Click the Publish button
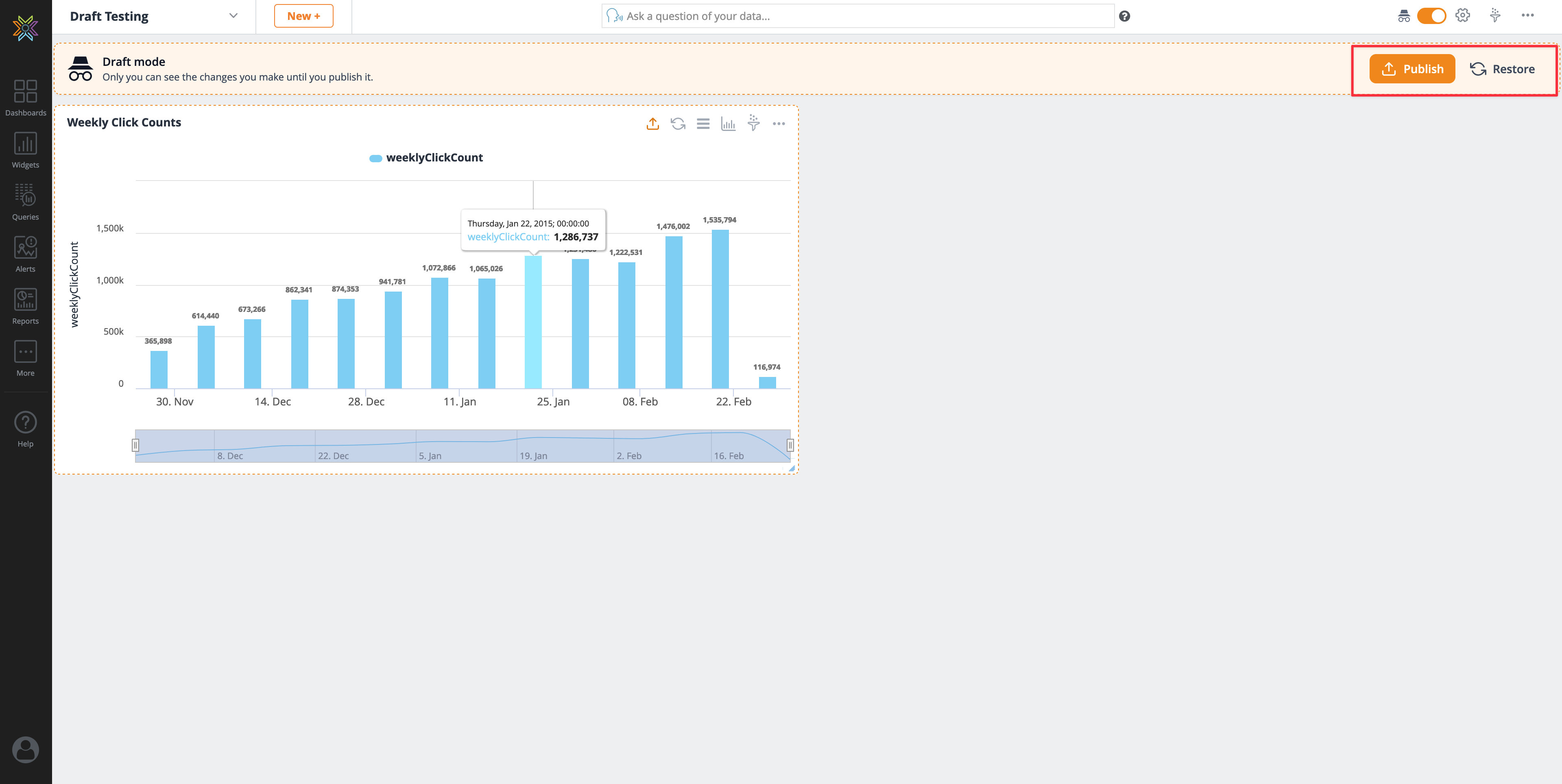The width and height of the screenshot is (1562, 784). 1412,69
